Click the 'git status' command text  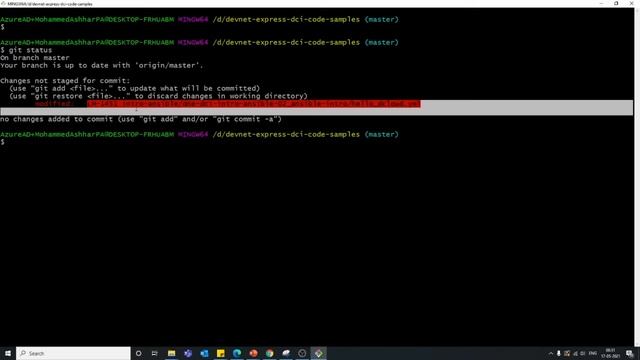(x=31, y=50)
